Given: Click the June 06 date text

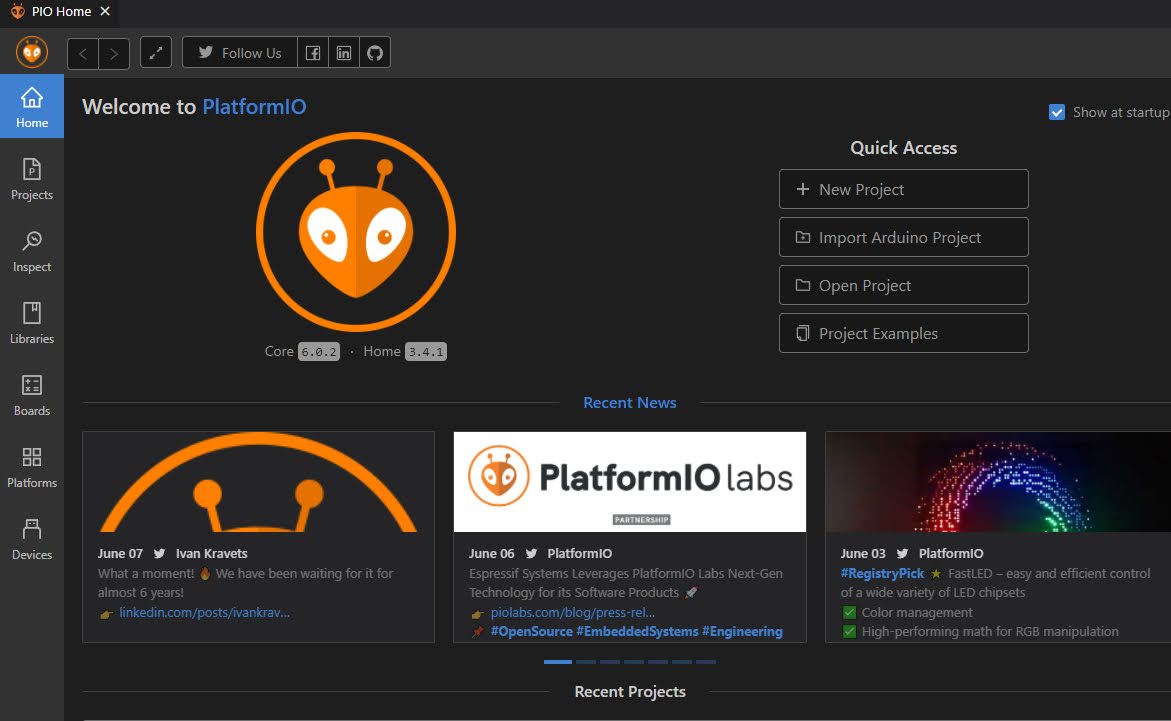Looking at the screenshot, I should pyautogui.click(x=491, y=554).
